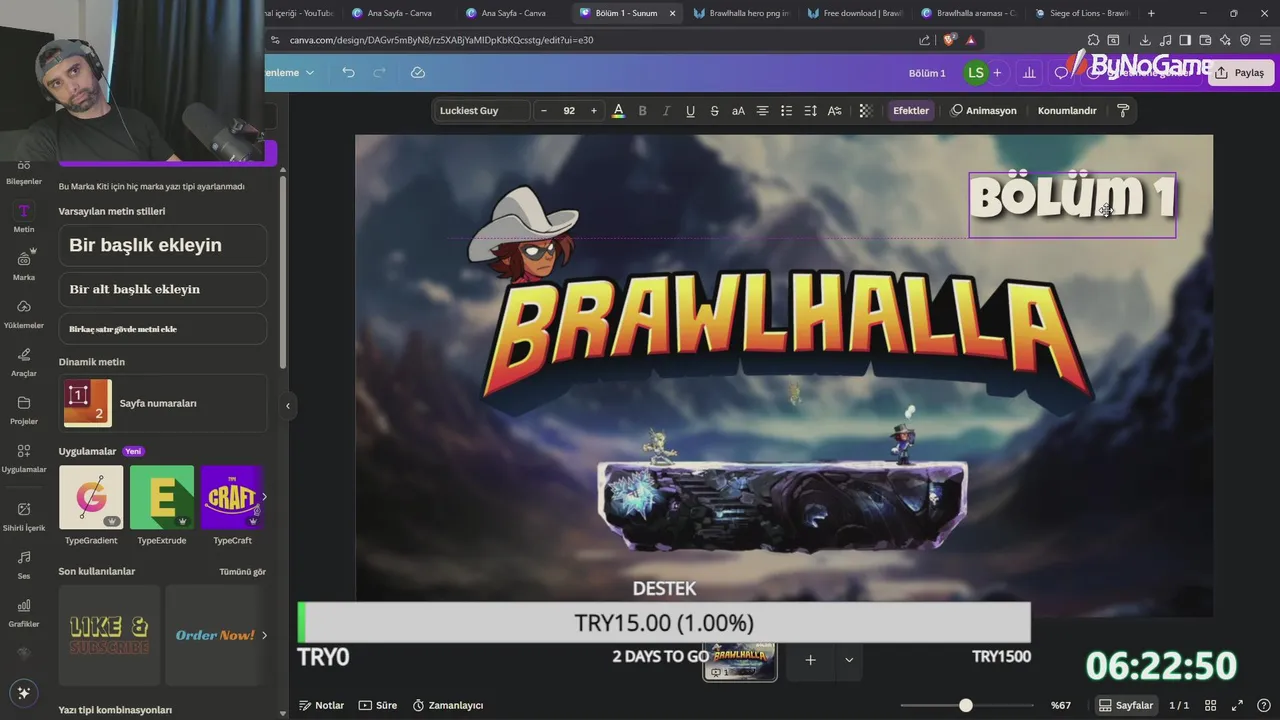Increase font size with plus button

click(x=594, y=111)
